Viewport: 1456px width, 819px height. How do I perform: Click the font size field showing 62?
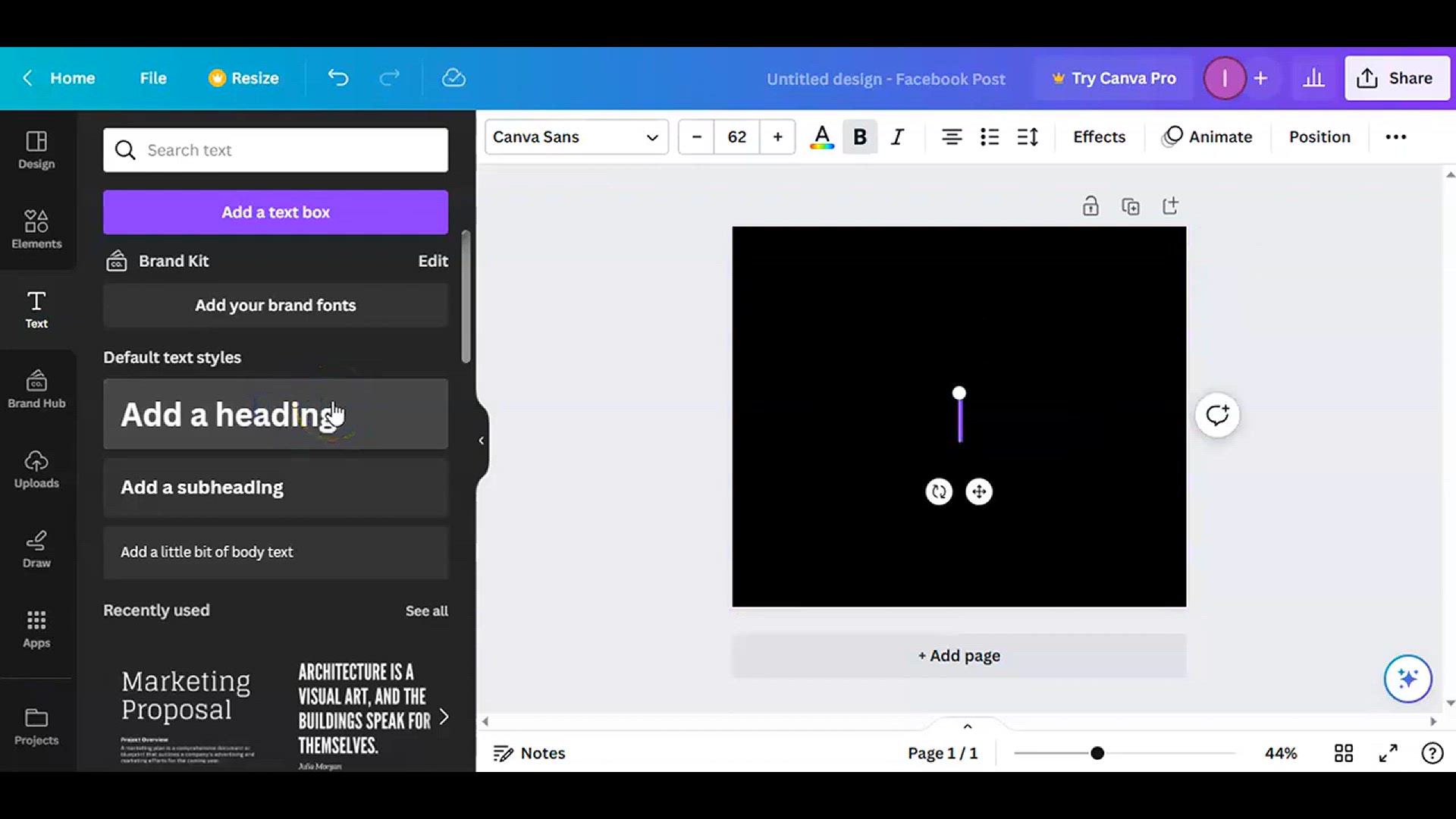click(x=736, y=137)
